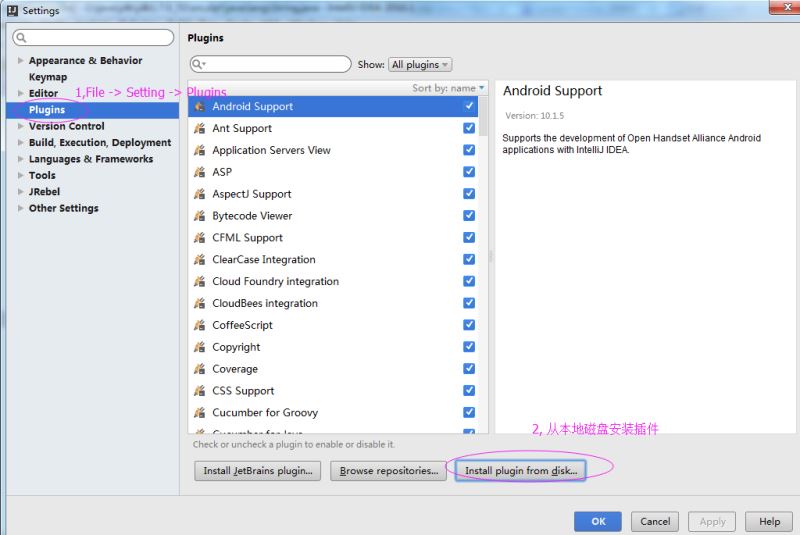
Task: Open the Other Settings category
Action: click(x=63, y=208)
